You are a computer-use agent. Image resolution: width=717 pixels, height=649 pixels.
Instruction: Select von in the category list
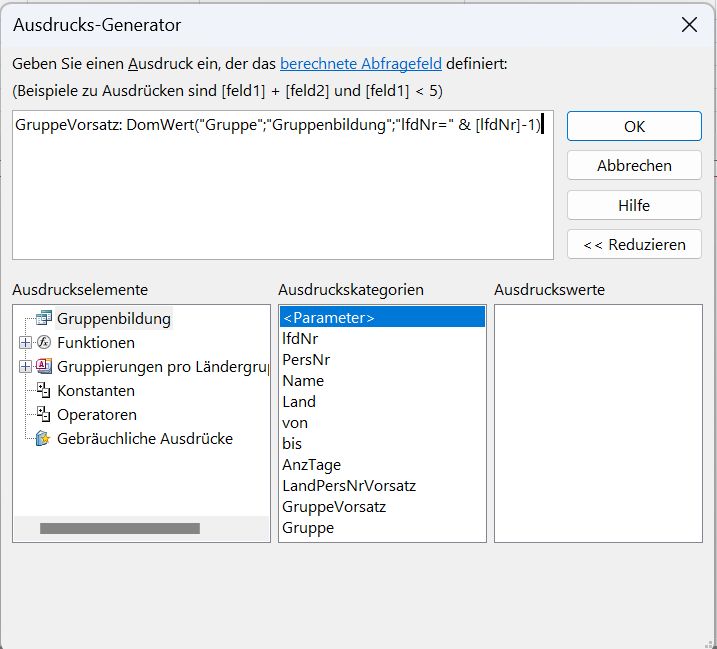[382, 423]
